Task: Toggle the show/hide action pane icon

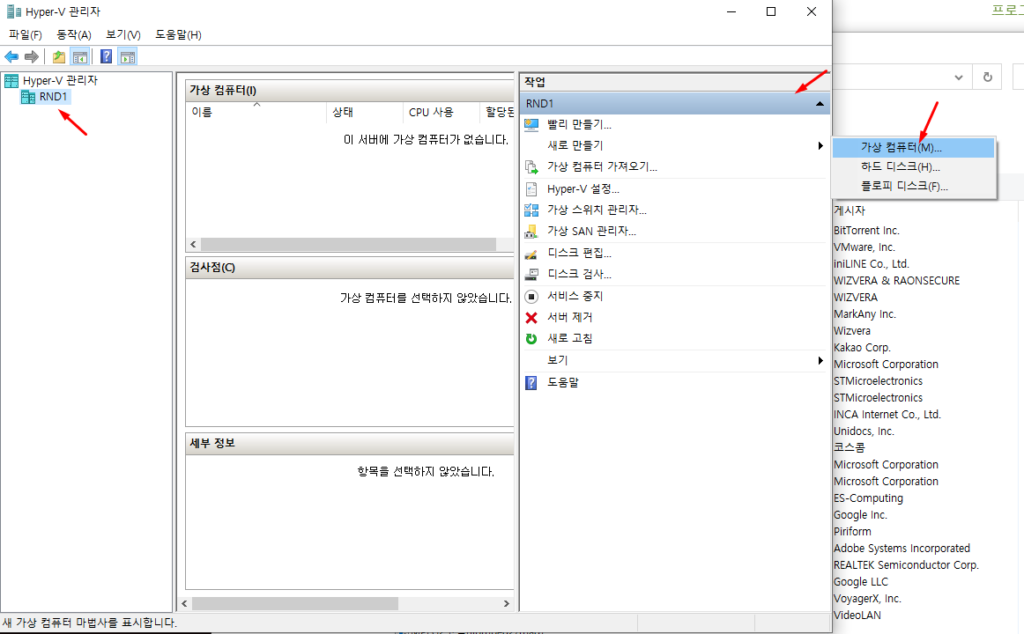Action: pyautogui.click(x=127, y=57)
